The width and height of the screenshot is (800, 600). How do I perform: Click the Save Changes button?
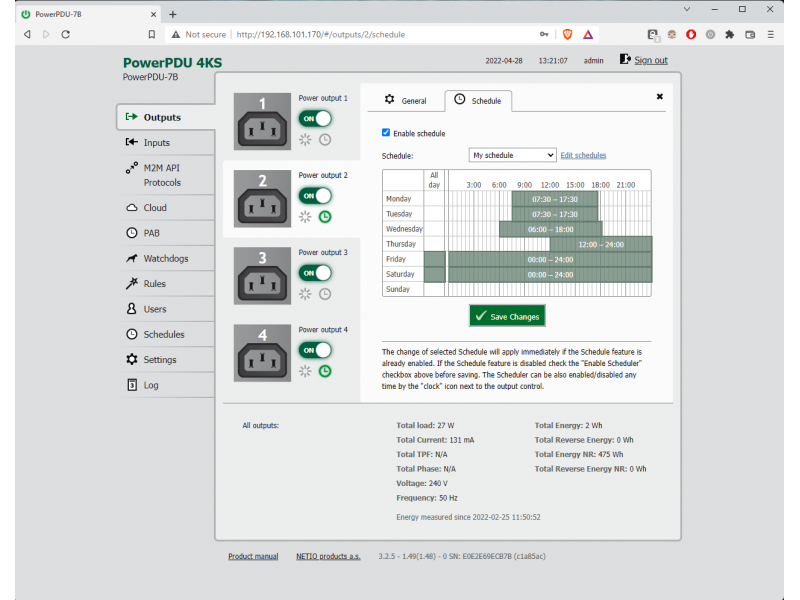point(508,316)
